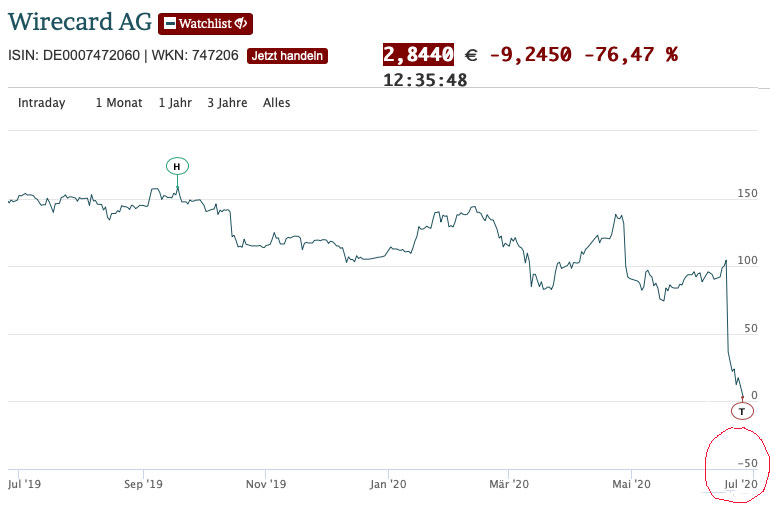The width and height of the screenshot is (770, 522).
Task: Click the highlighted 2,8440 price
Action: coord(419,54)
